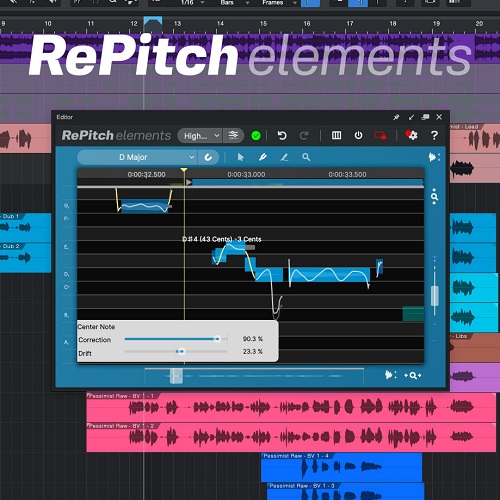Screen dimensions: 500x500
Task: Toggle the scale snap magnet beside D Major
Action: coord(208,157)
